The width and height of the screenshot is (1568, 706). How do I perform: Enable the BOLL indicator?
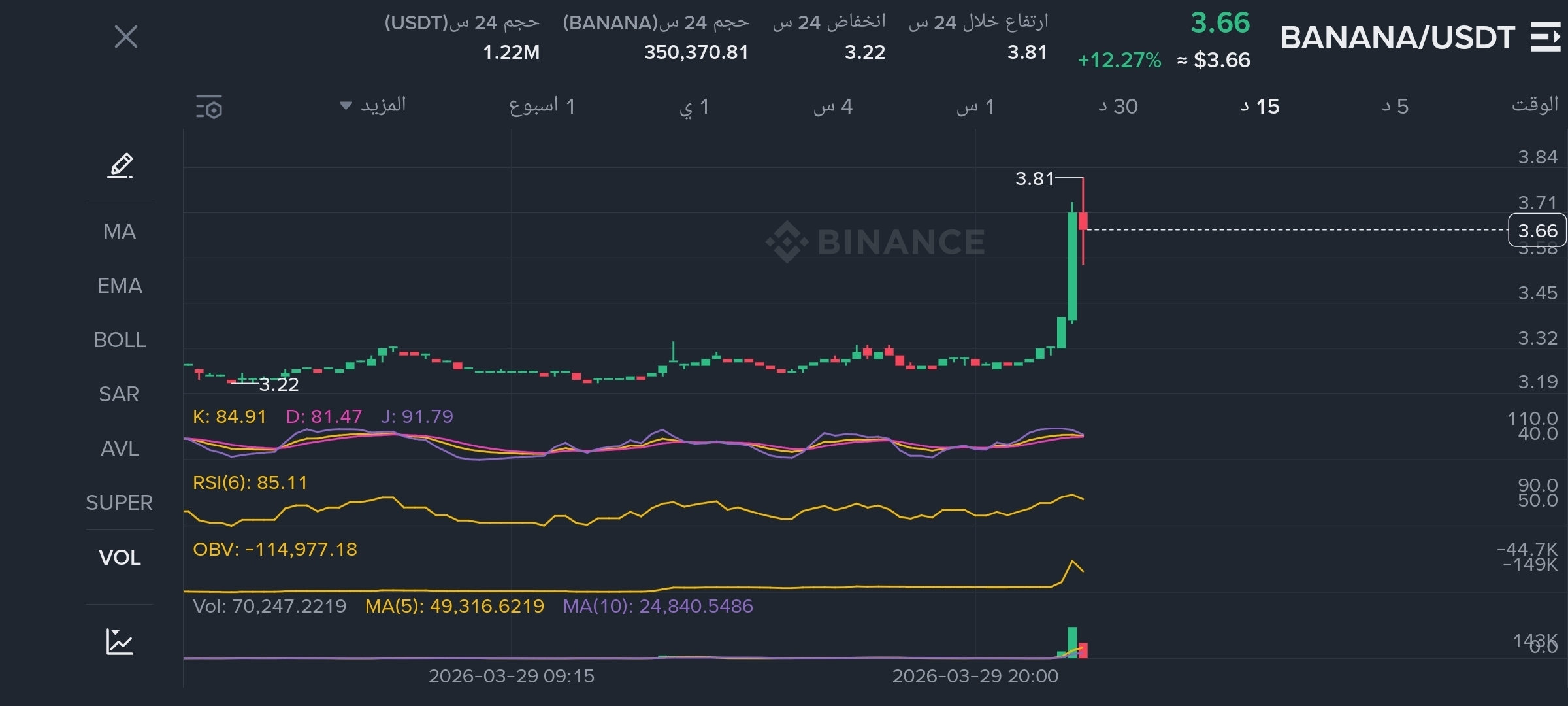[120, 340]
